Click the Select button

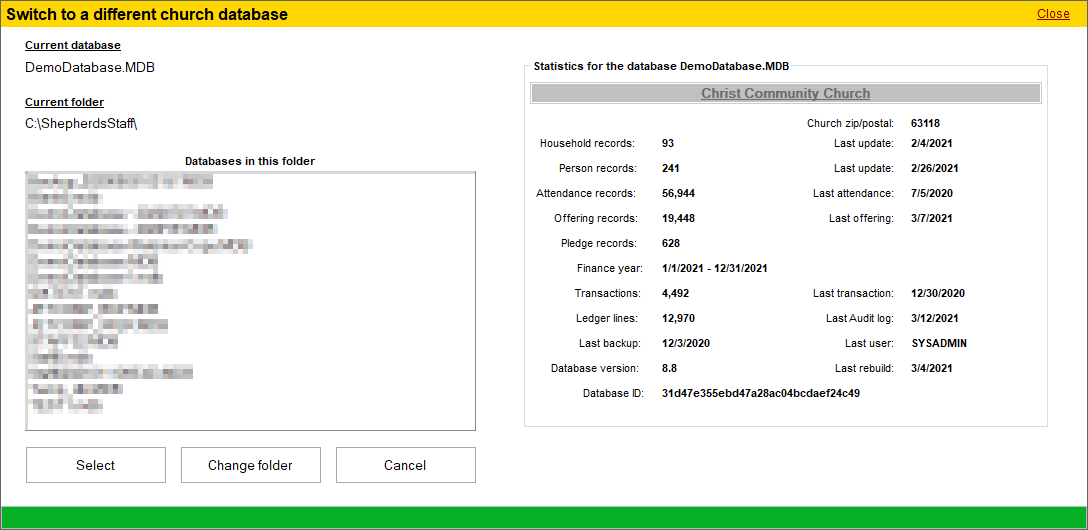point(96,465)
